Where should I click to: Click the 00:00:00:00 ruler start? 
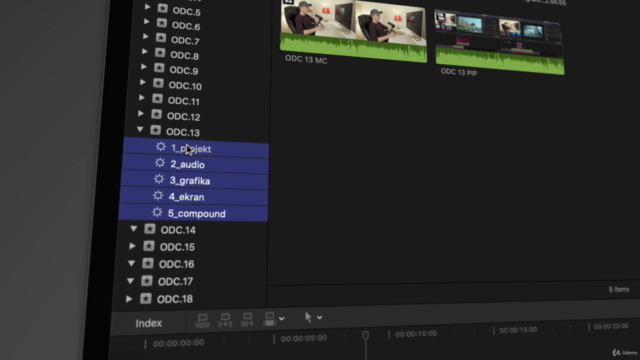point(178,343)
